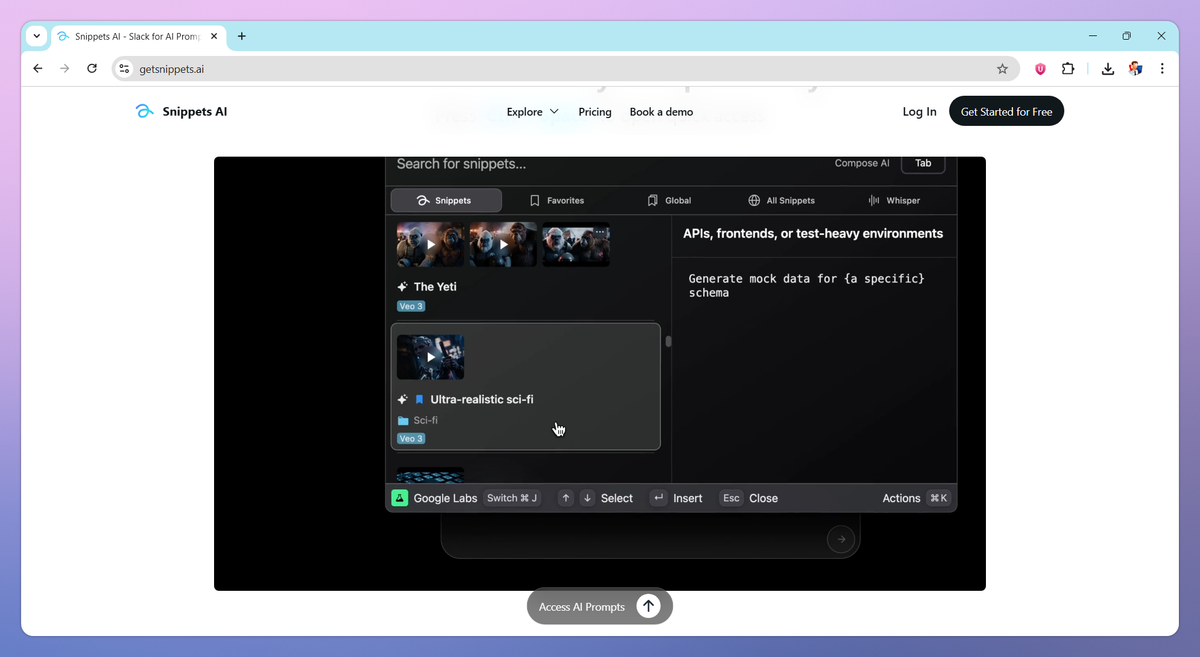This screenshot has width=1200, height=657.
Task: Open All Snippets via the globe icon
Action: (754, 200)
